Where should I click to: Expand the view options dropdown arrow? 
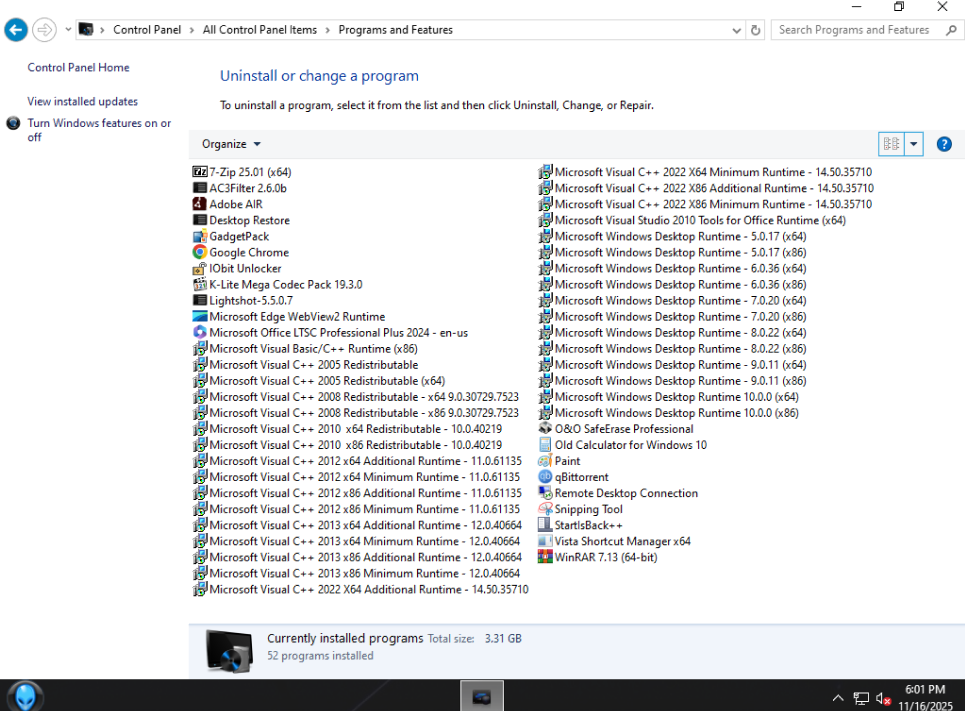pos(913,144)
